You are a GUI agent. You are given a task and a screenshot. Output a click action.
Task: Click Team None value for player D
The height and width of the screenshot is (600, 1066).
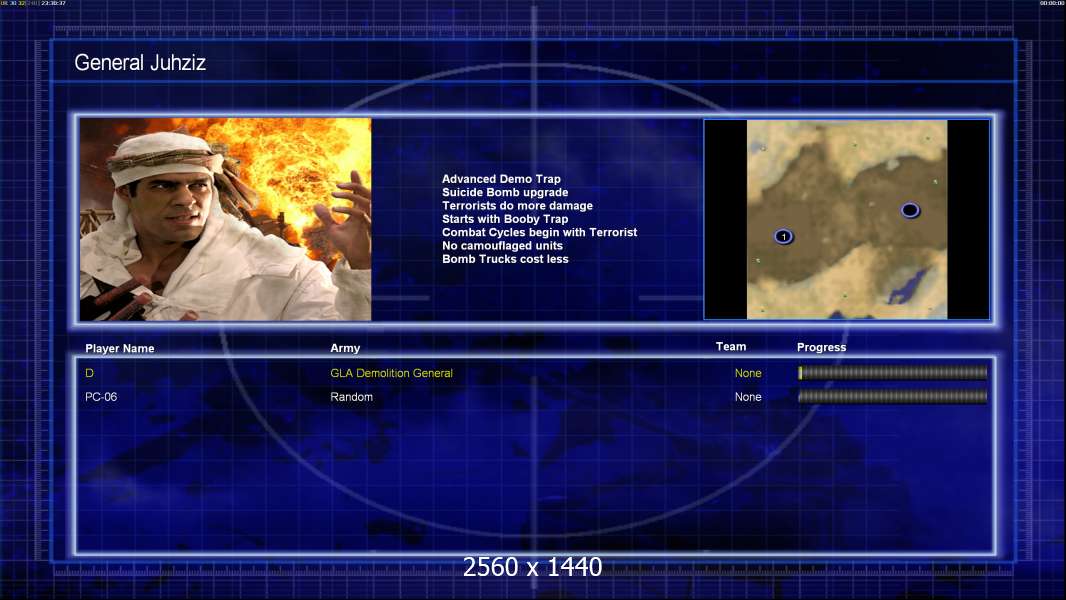(748, 373)
